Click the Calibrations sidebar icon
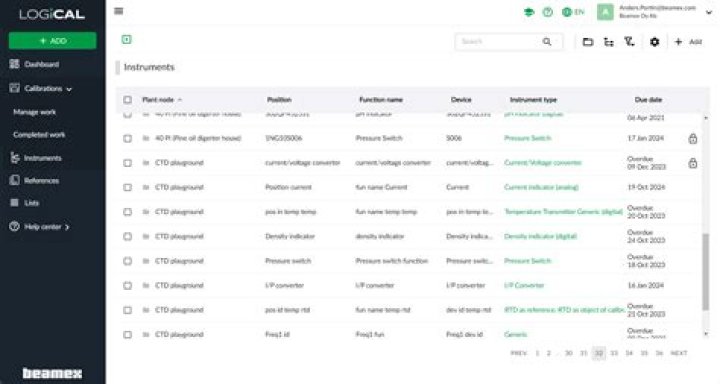The width and height of the screenshot is (720, 384). pyautogui.click(x=15, y=88)
